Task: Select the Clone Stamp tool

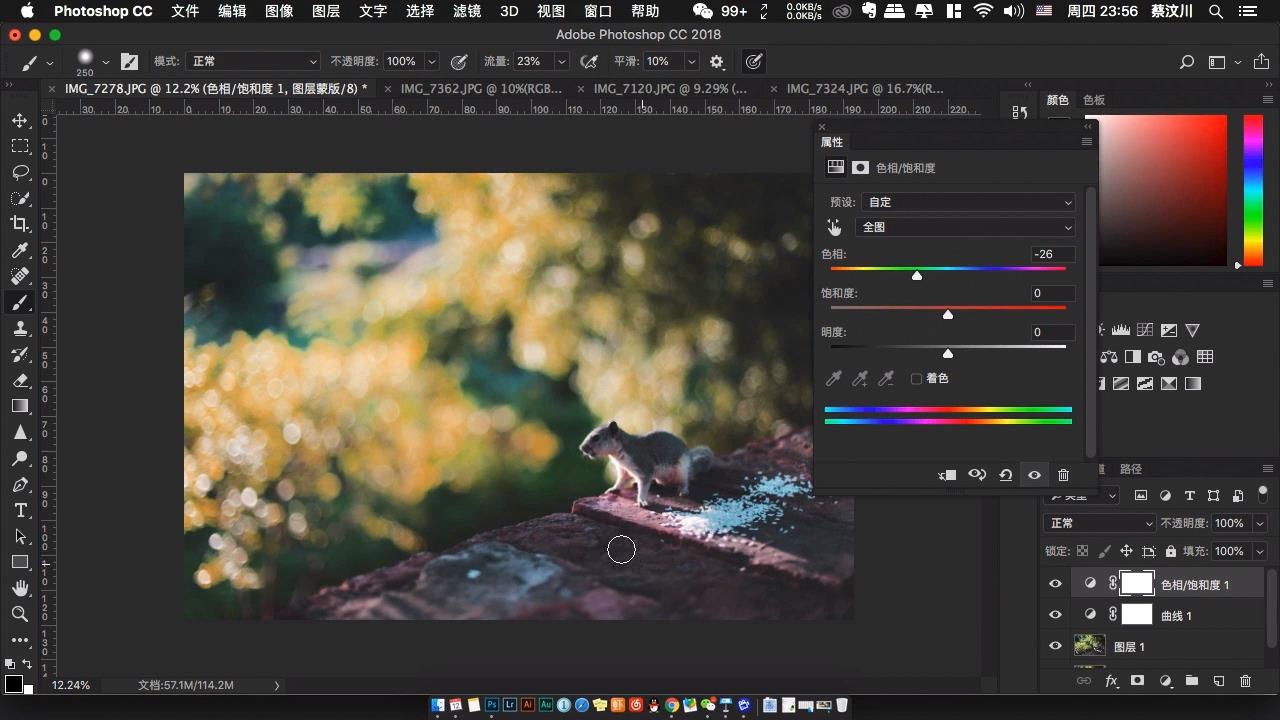Action: pos(20,328)
